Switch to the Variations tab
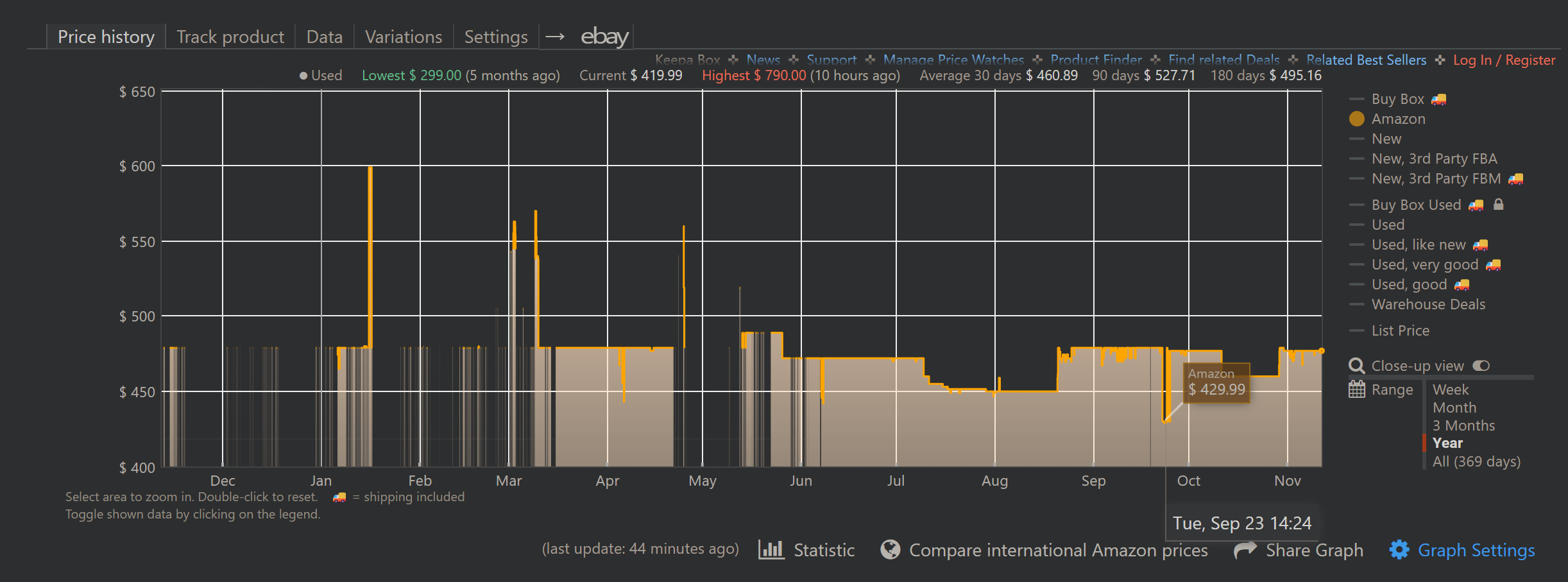This screenshot has height=582, width=1568. (x=404, y=37)
